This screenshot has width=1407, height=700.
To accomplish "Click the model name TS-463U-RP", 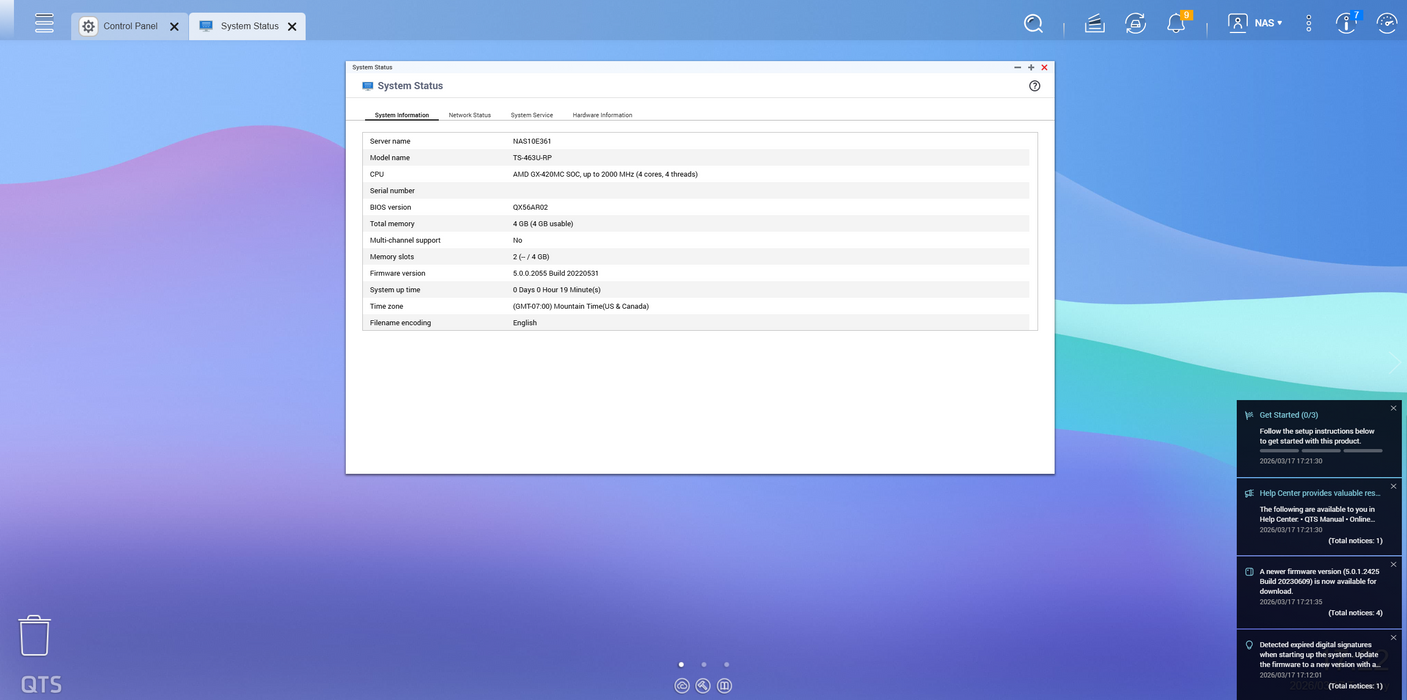I will (532, 158).
